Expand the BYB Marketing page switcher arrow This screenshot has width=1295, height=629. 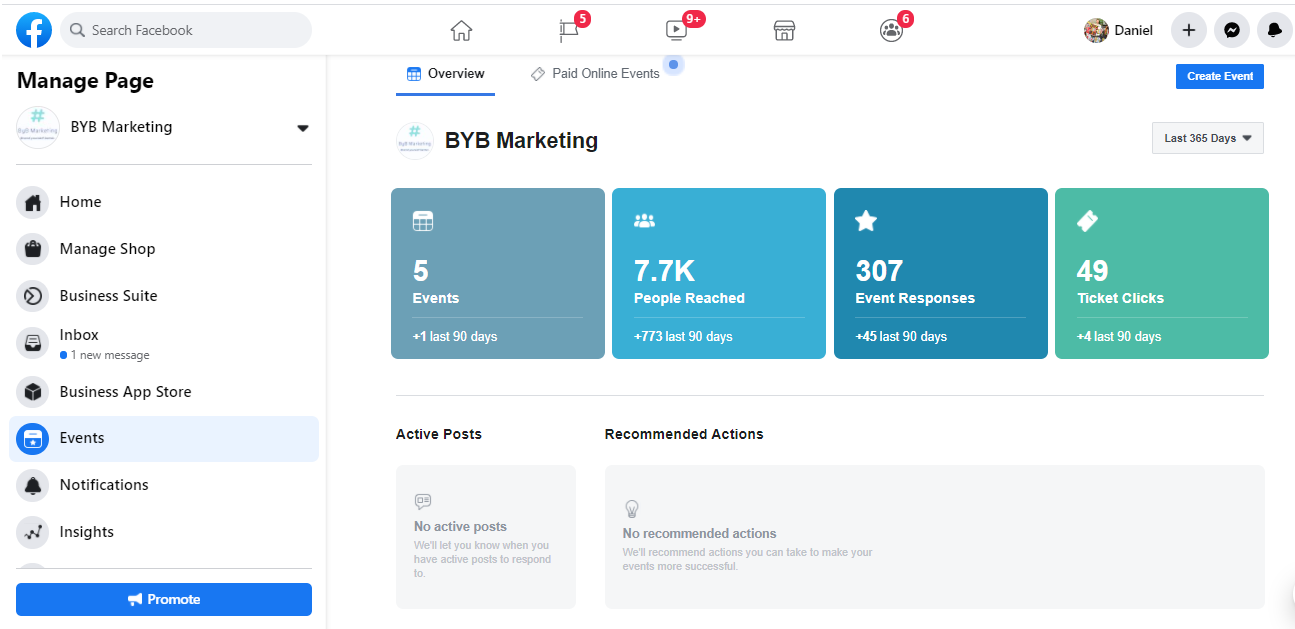303,128
